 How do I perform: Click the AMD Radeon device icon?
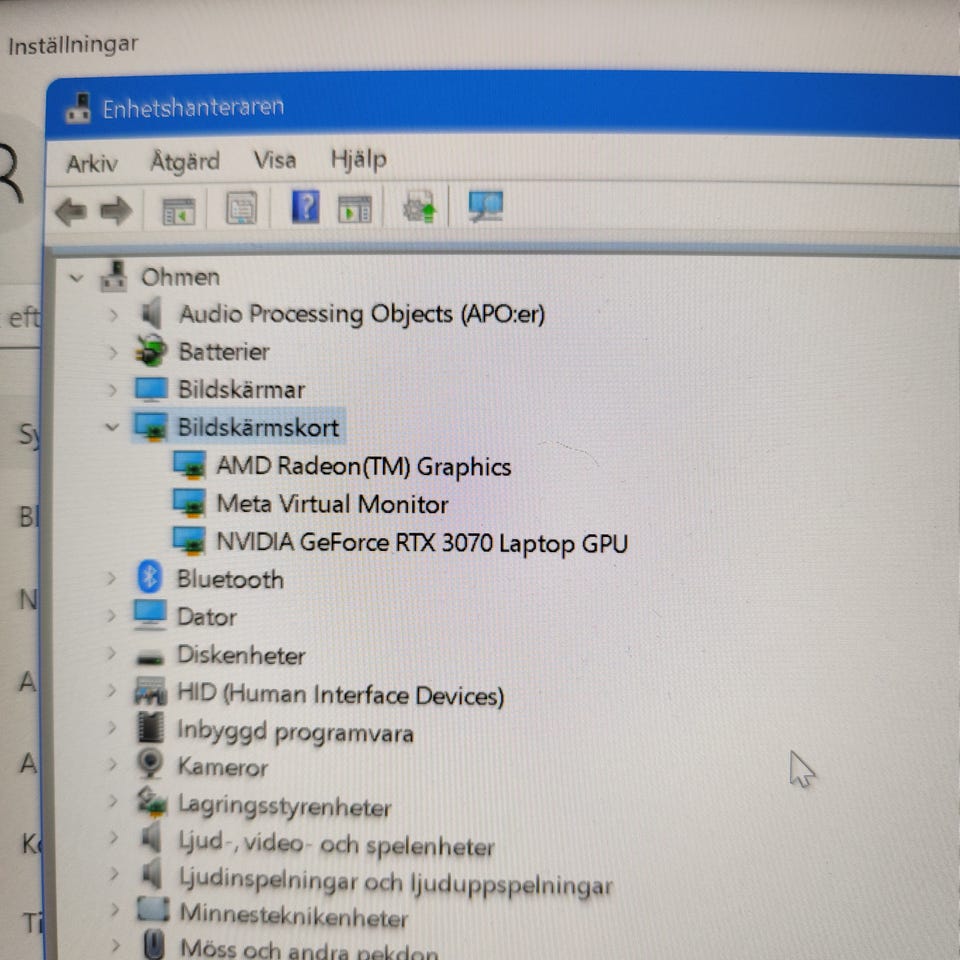(189, 465)
